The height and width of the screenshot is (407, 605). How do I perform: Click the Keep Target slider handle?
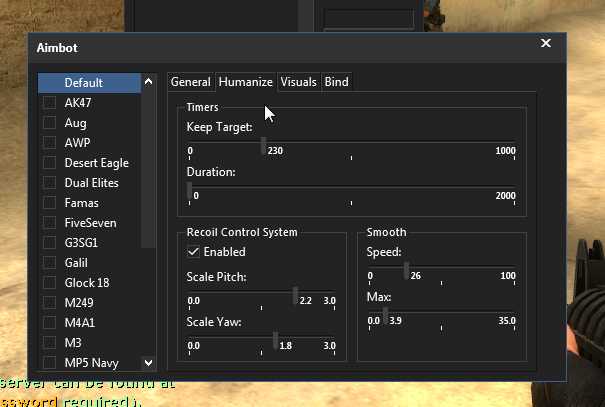pyautogui.click(x=263, y=145)
